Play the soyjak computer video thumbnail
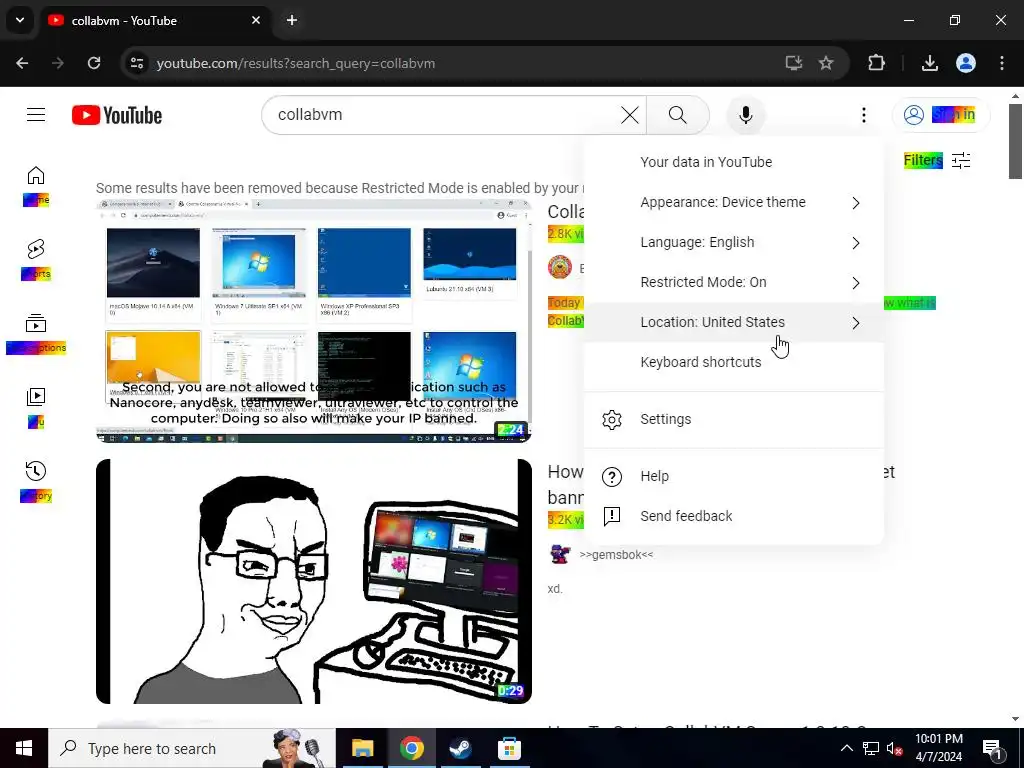Image resolution: width=1024 pixels, height=768 pixels. pos(313,581)
